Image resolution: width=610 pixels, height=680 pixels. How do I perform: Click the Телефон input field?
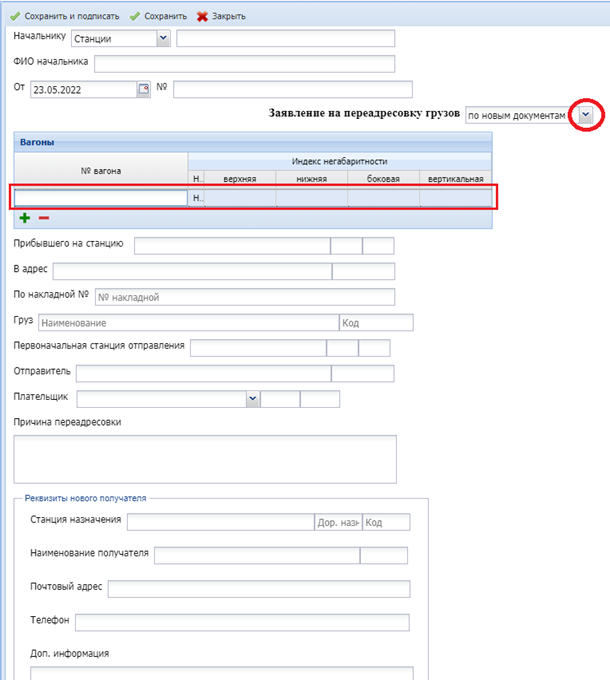point(242,622)
